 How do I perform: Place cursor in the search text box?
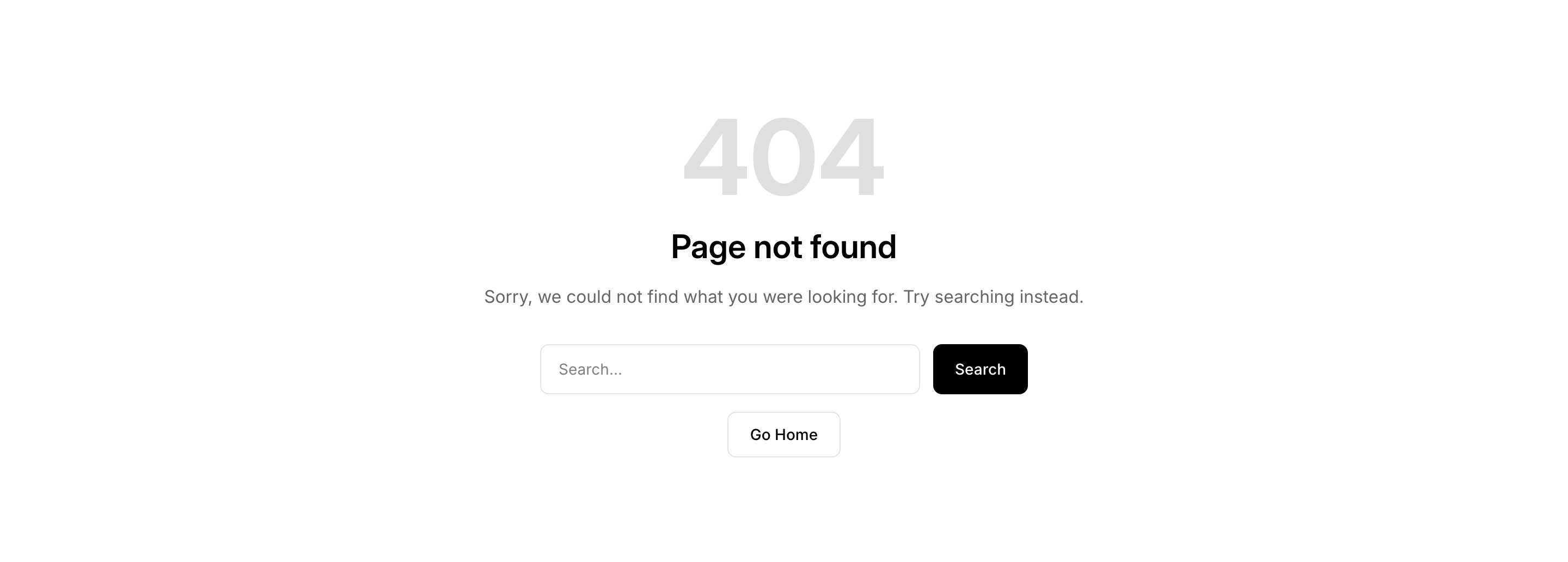pos(730,369)
